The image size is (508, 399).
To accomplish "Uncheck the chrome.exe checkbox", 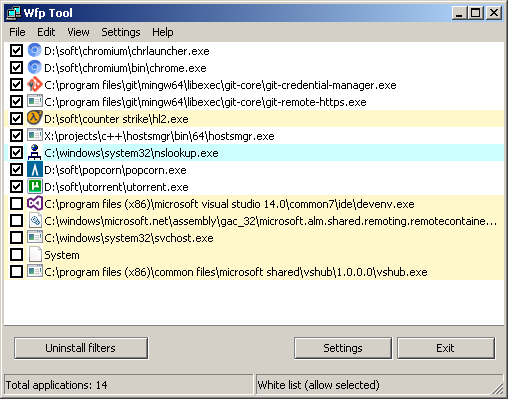I will [x=16, y=68].
